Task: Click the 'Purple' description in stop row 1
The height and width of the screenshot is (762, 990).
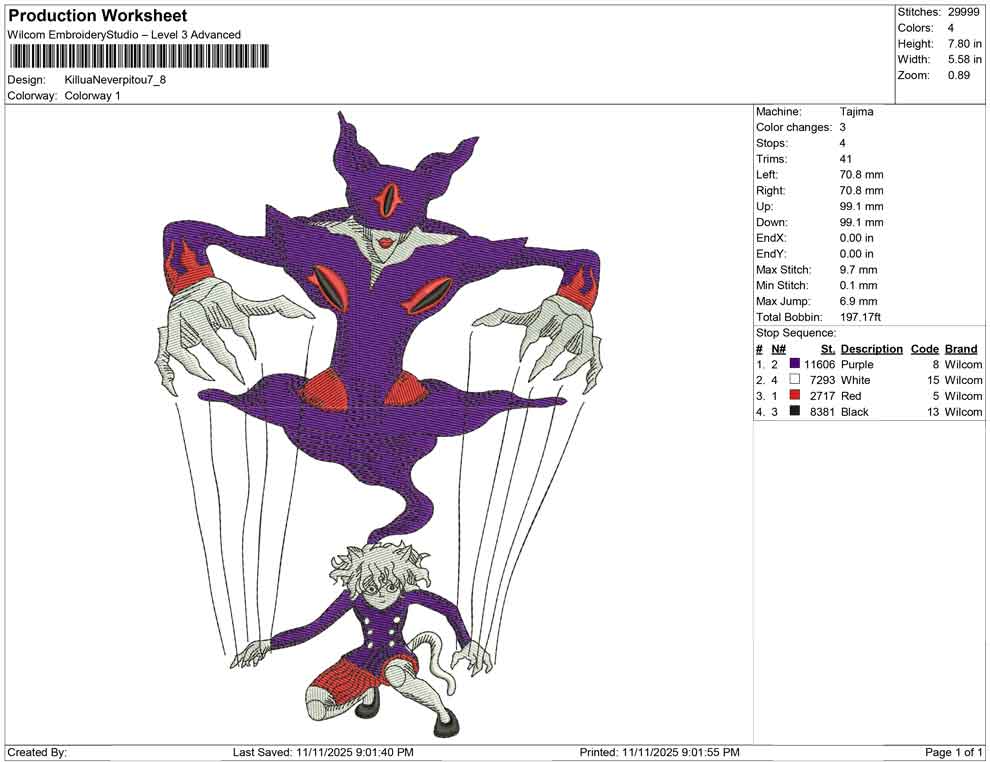Action: pos(857,364)
